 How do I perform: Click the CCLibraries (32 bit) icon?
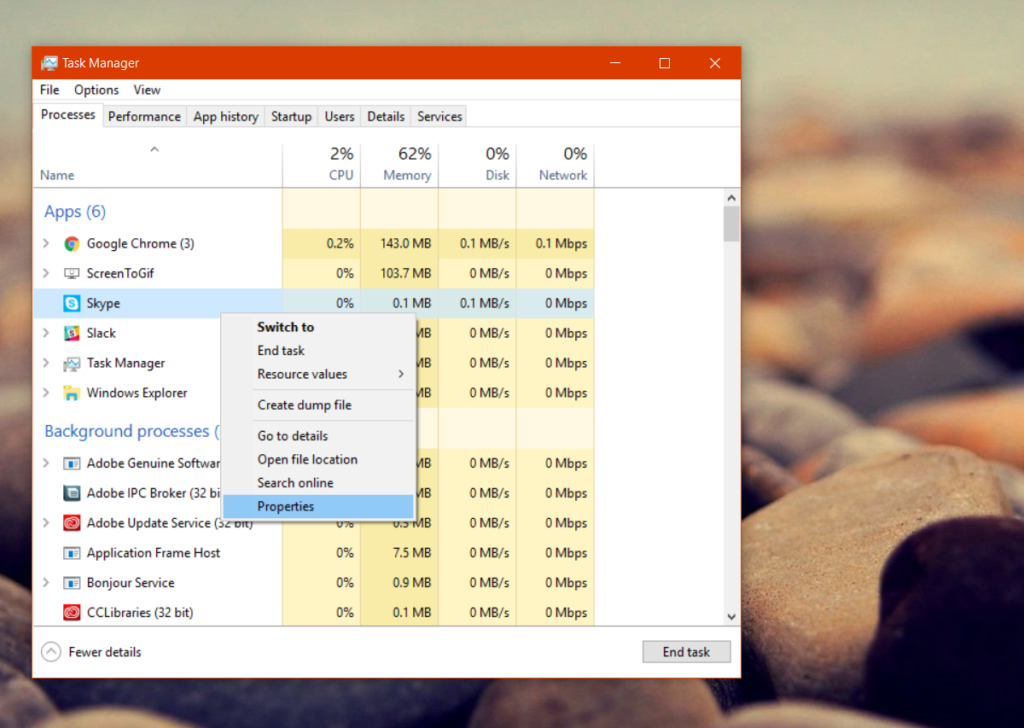[x=71, y=612]
